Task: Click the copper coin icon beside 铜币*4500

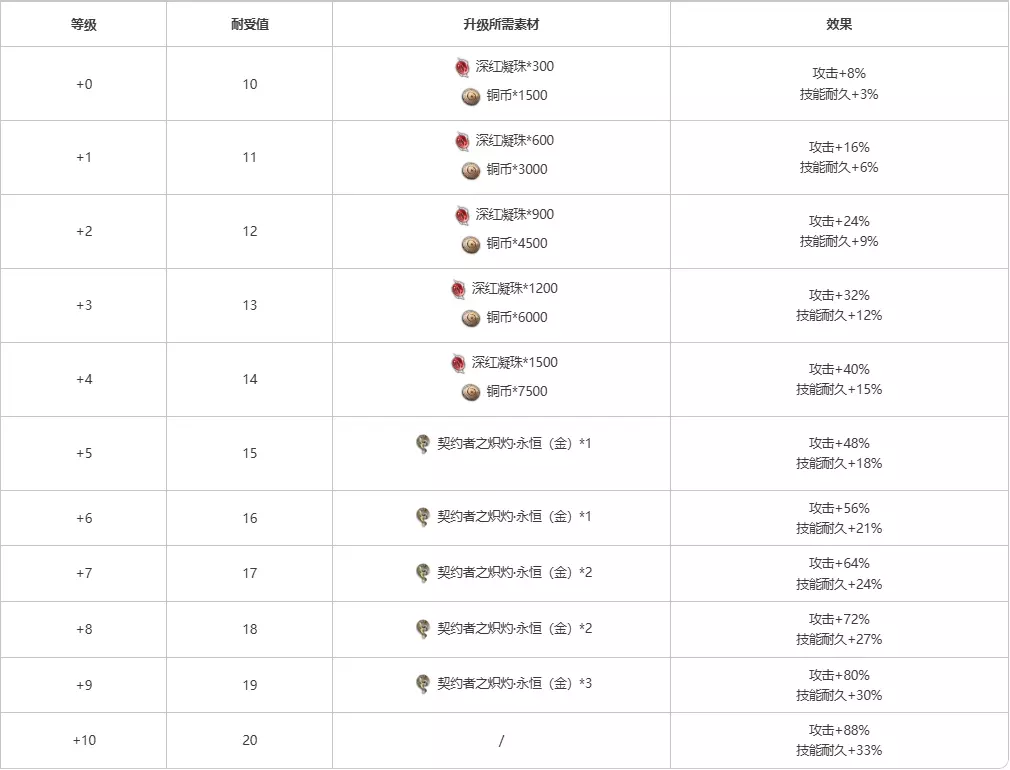Action: tap(471, 244)
